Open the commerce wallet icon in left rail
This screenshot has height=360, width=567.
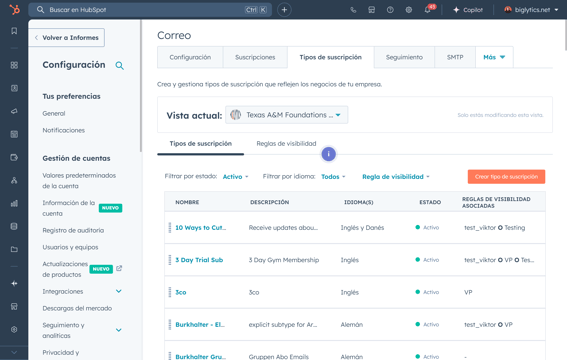(x=14, y=157)
